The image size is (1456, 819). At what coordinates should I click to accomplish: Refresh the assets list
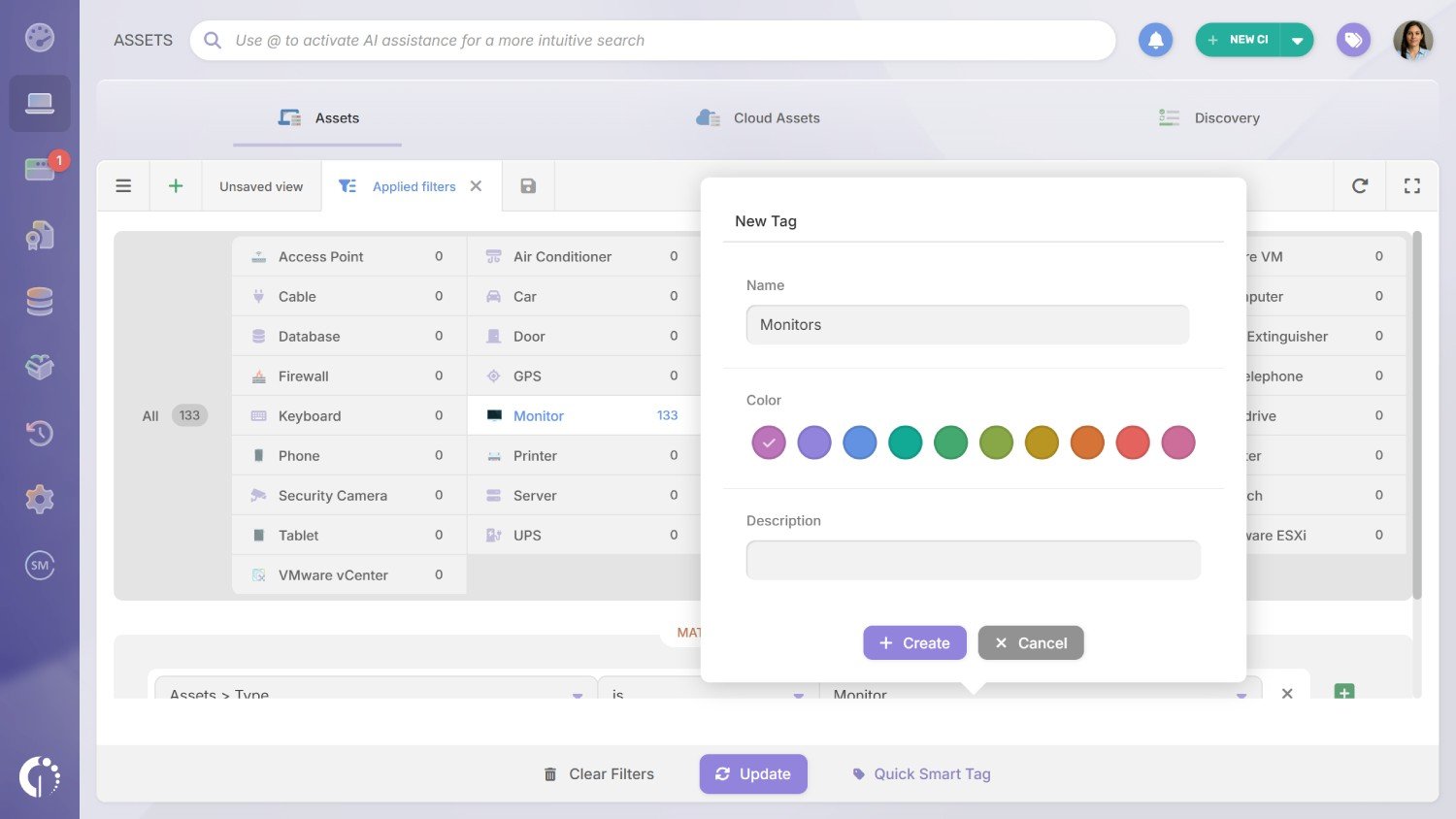click(x=1359, y=184)
